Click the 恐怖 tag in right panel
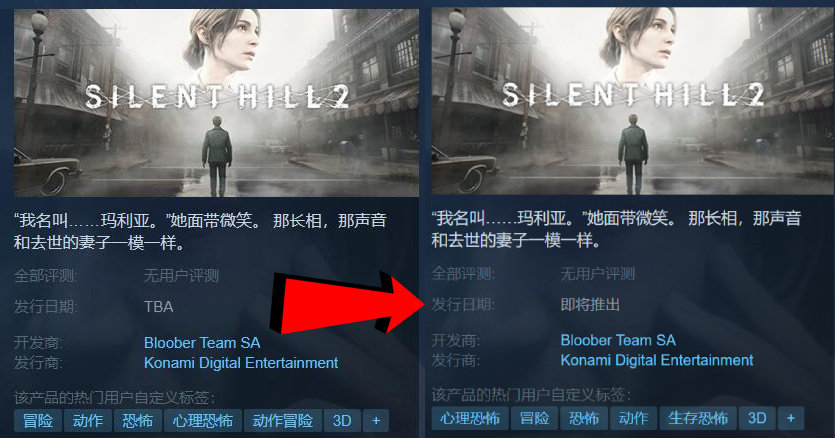The height and width of the screenshot is (438, 835). point(584,418)
